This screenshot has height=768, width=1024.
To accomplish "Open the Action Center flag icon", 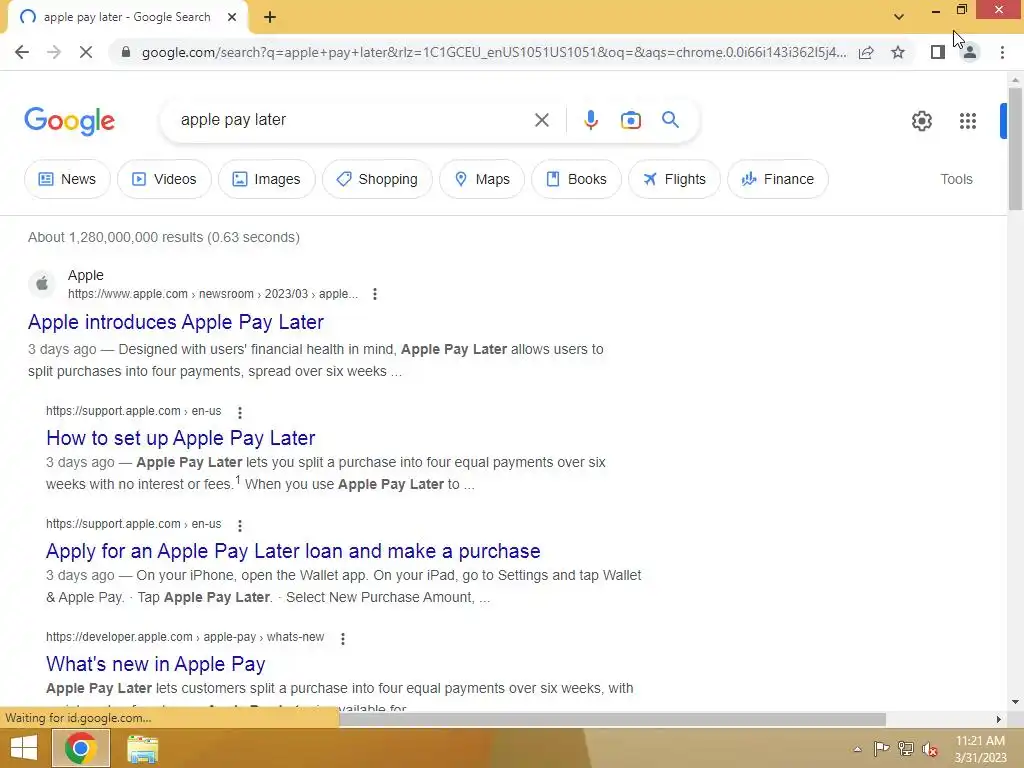I will click(881, 748).
